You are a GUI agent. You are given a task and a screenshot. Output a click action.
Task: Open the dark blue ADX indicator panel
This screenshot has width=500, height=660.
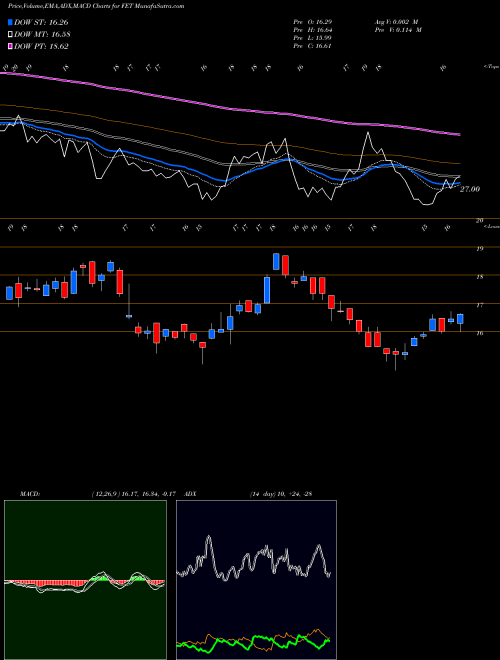click(256, 580)
